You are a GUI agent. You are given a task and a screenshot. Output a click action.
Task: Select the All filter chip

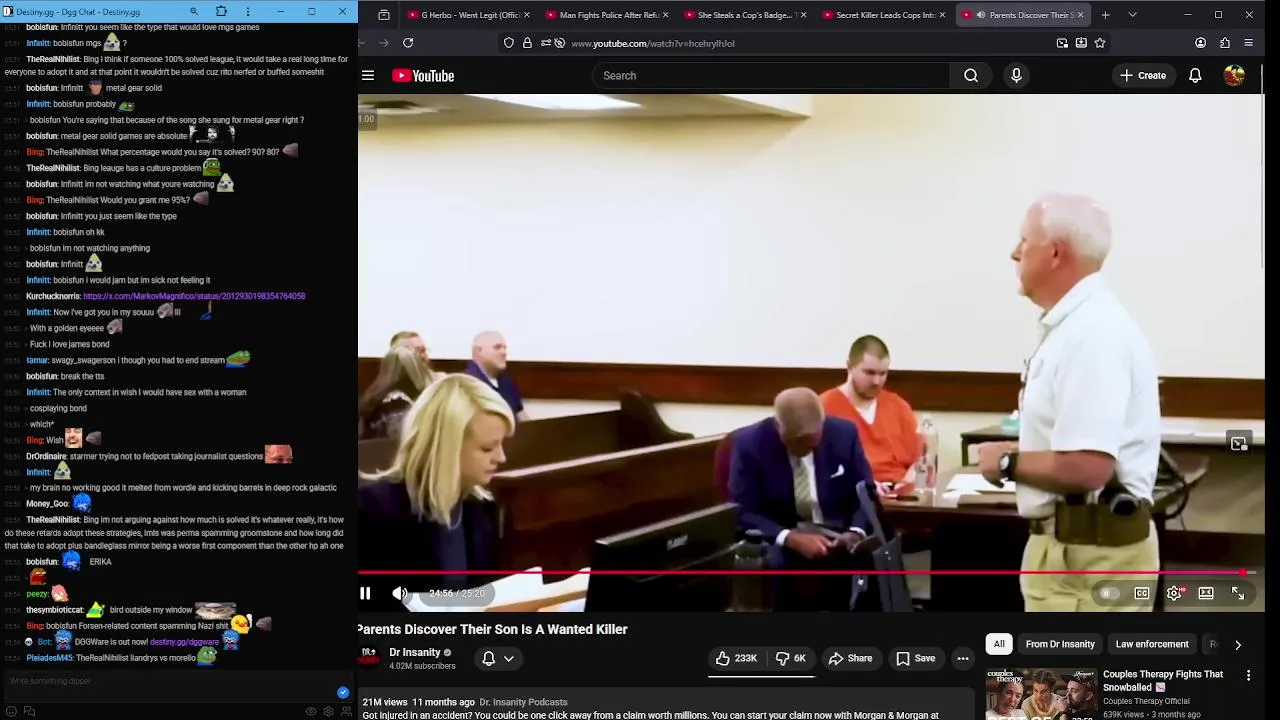click(x=999, y=644)
